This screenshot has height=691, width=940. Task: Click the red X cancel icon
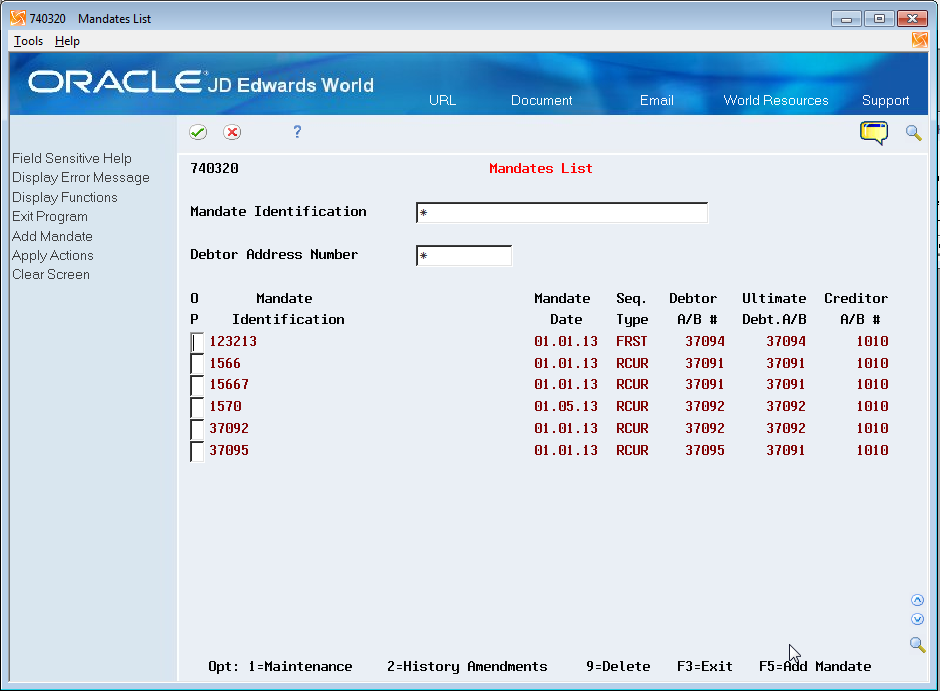232,132
